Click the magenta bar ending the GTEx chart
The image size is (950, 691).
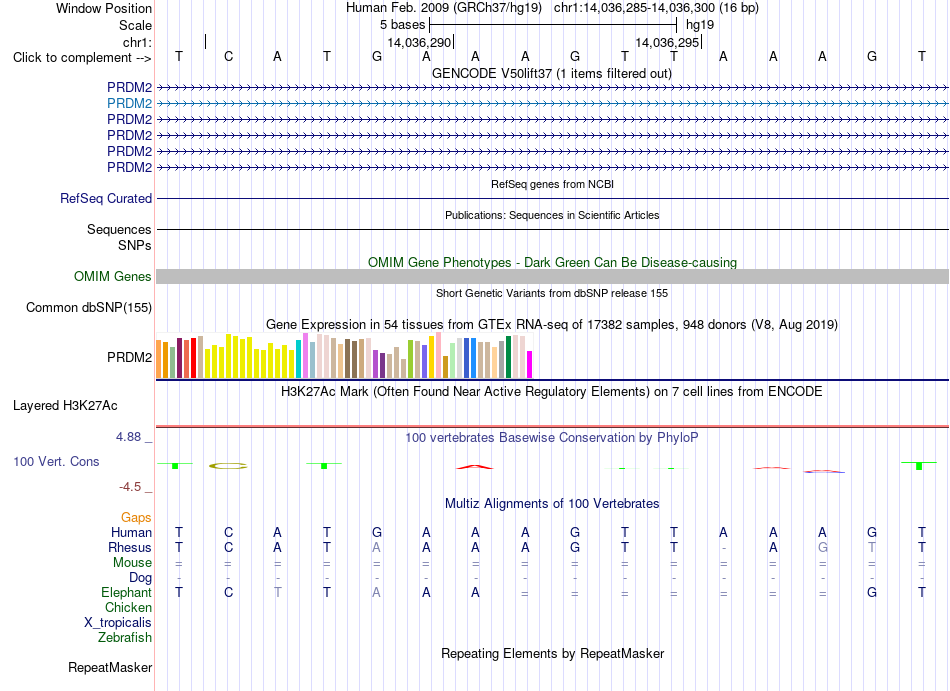tap(529, 365)
